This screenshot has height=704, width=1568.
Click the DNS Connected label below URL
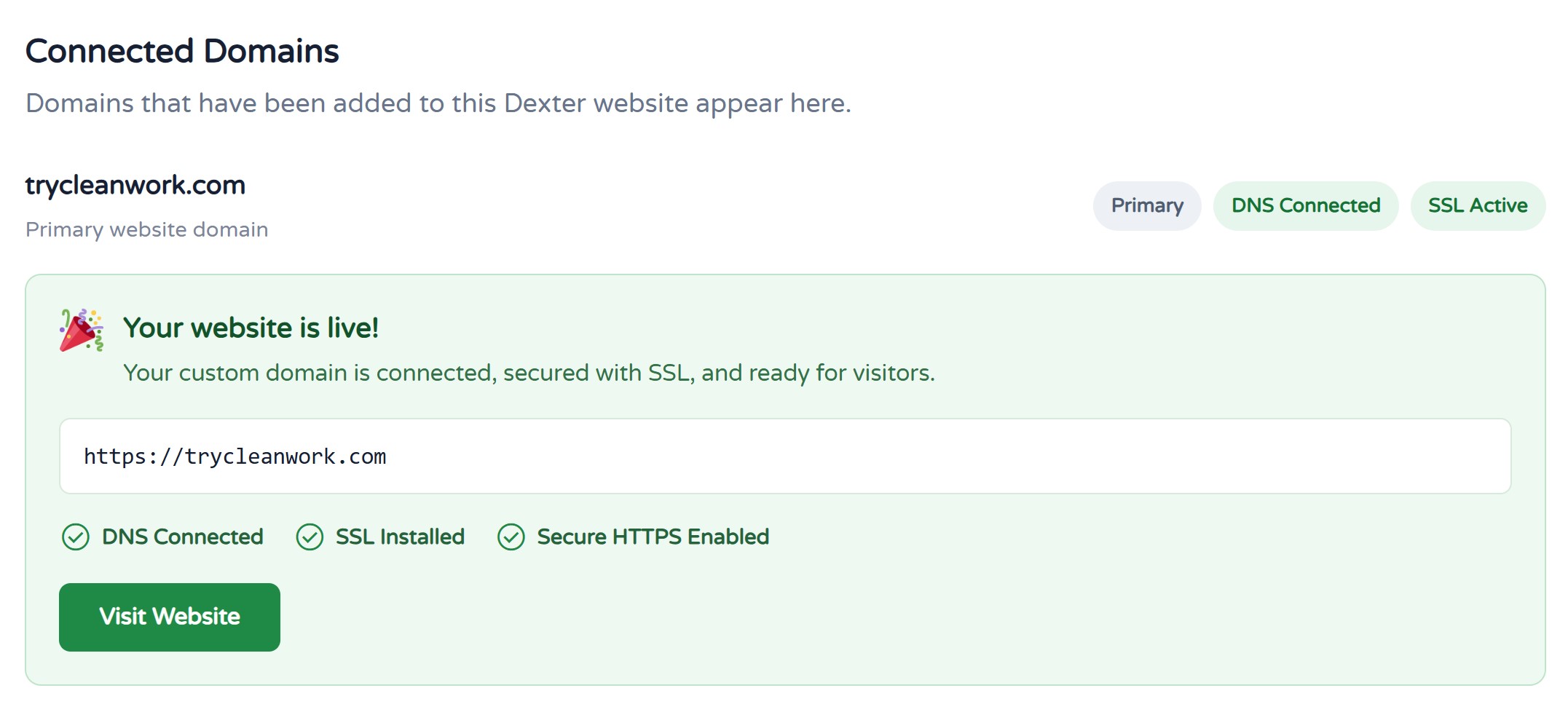(x=183, y=537)
